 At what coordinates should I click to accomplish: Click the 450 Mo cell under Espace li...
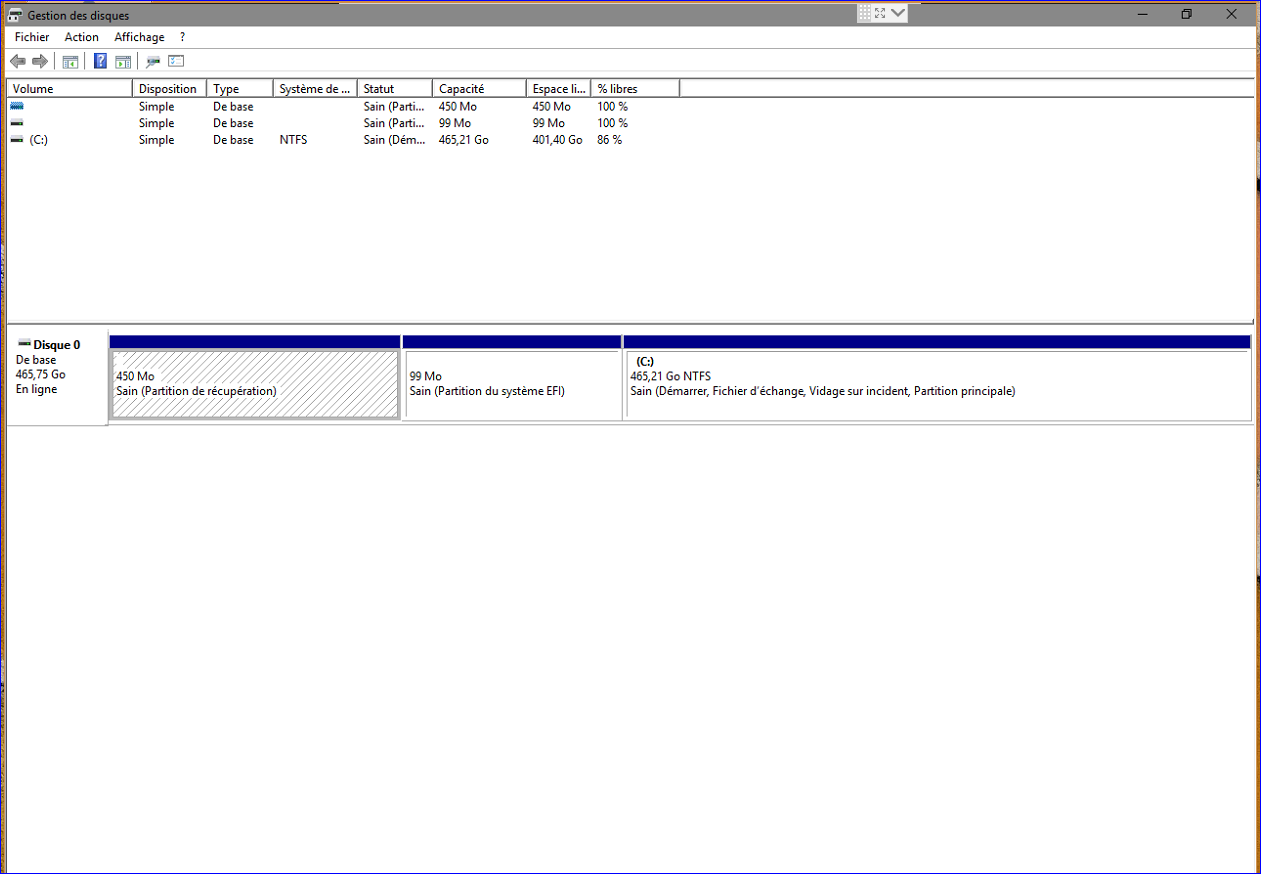[552, 106]
